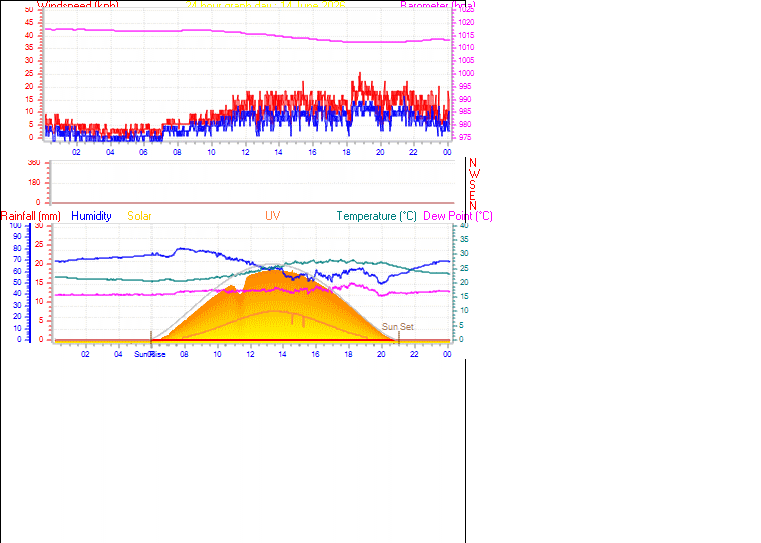Click the 08 hour tick on windspeed chart
This screenshot has width=761, height=543.
[x=177, y=152]
